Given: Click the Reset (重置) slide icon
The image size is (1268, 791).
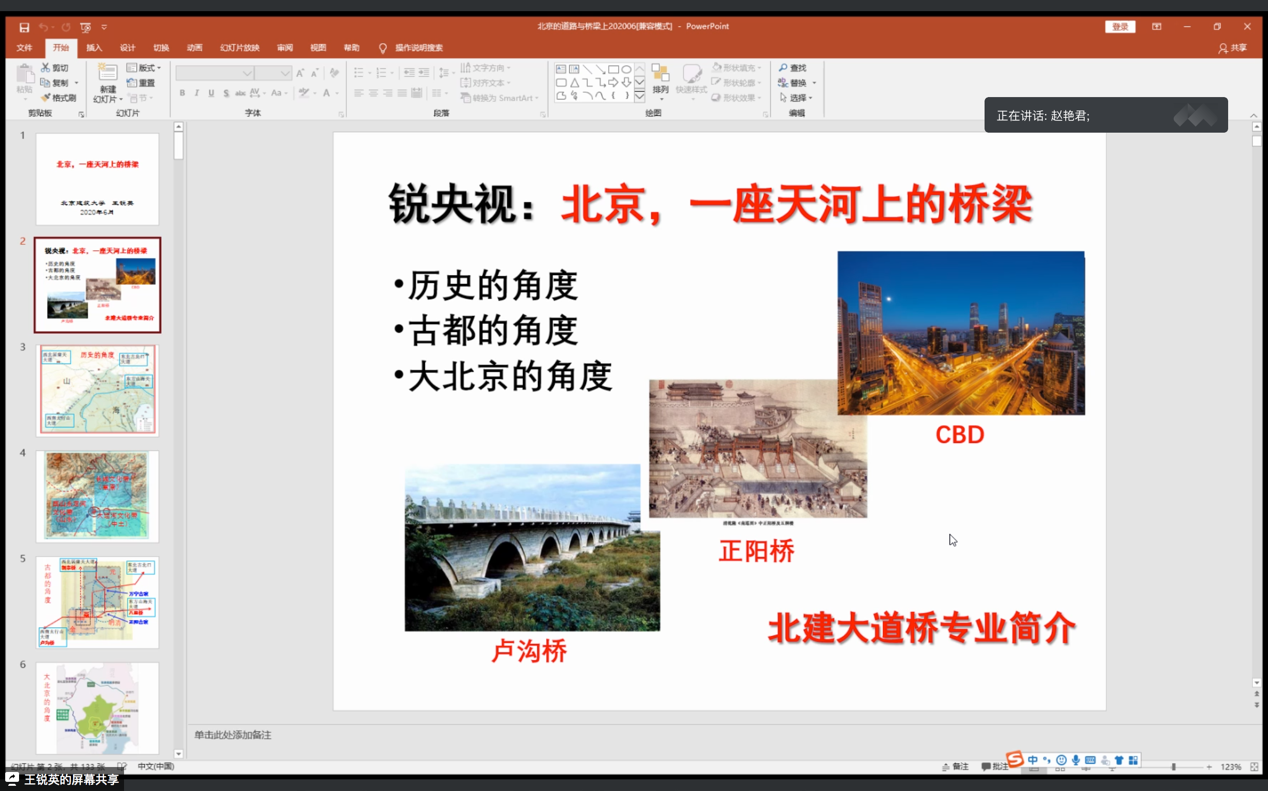Looking at the screenshot, I should click(x=133, y=83).
